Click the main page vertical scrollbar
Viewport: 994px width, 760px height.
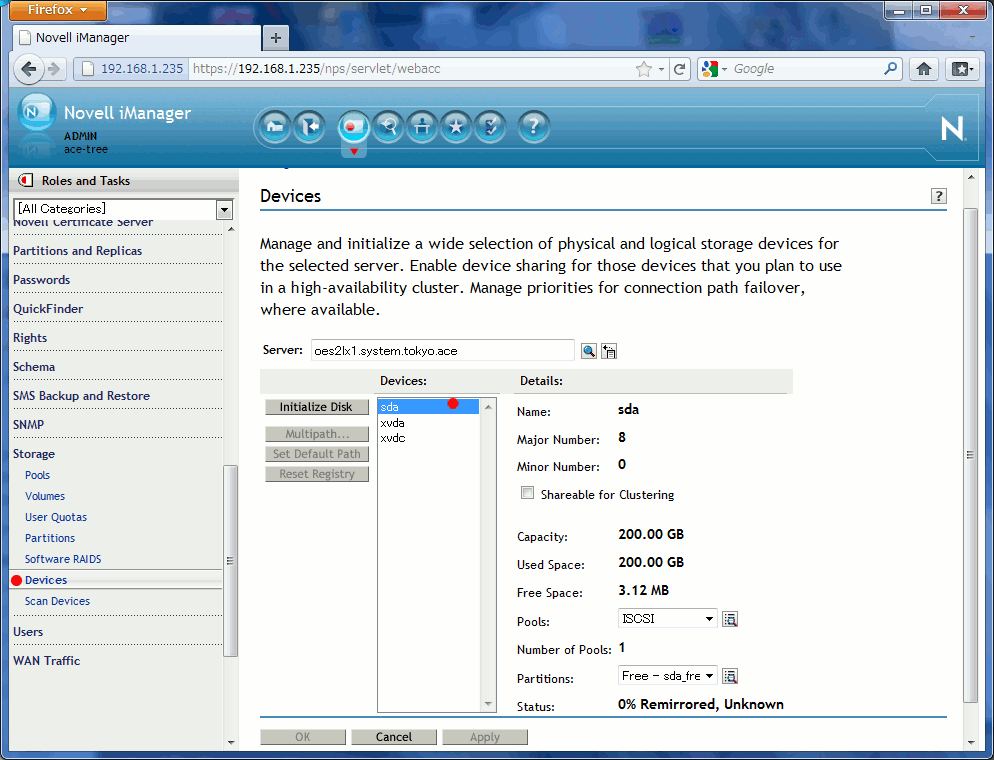(971, 454)
